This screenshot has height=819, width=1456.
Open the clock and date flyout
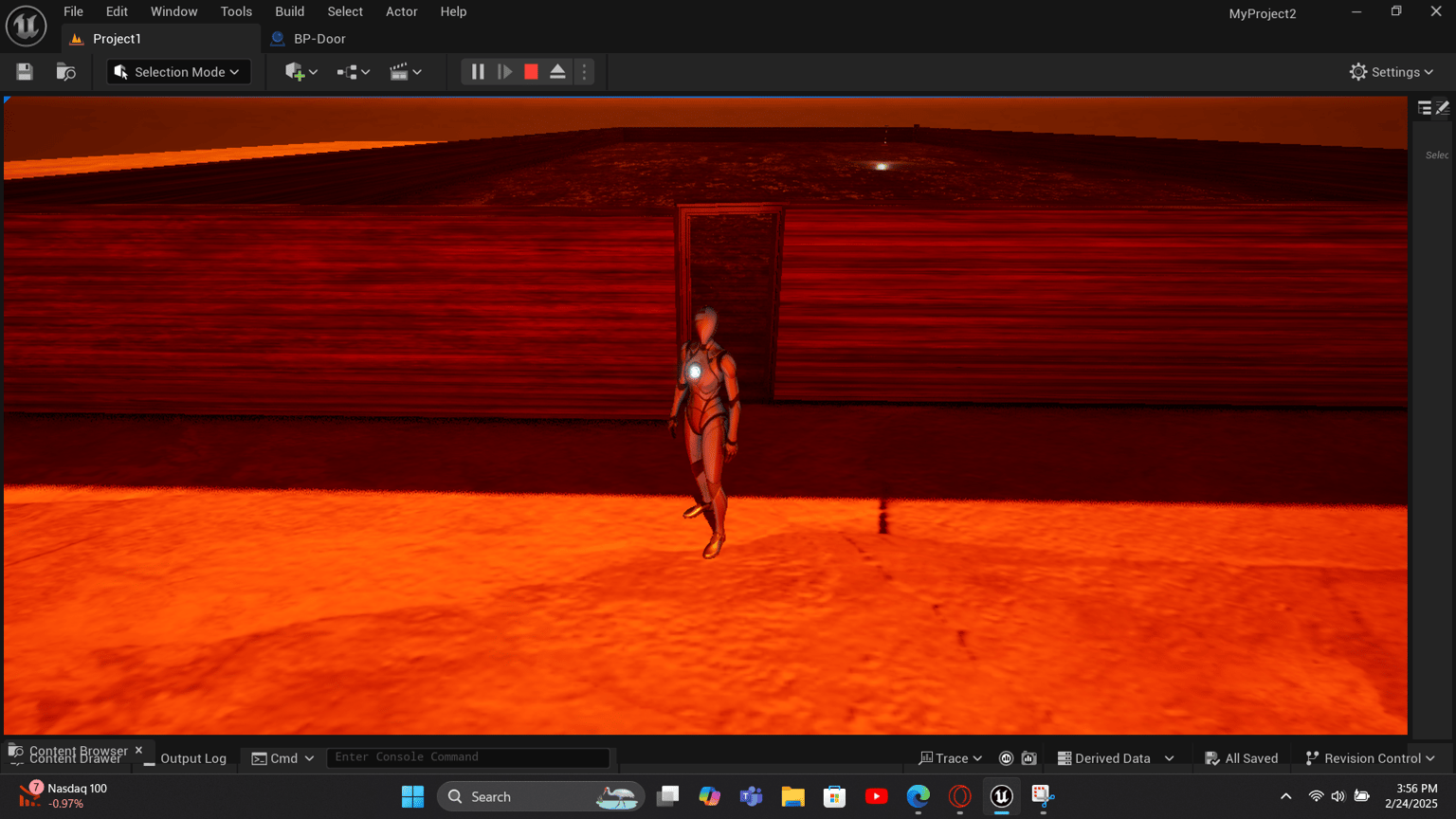tap(1411, 796)
